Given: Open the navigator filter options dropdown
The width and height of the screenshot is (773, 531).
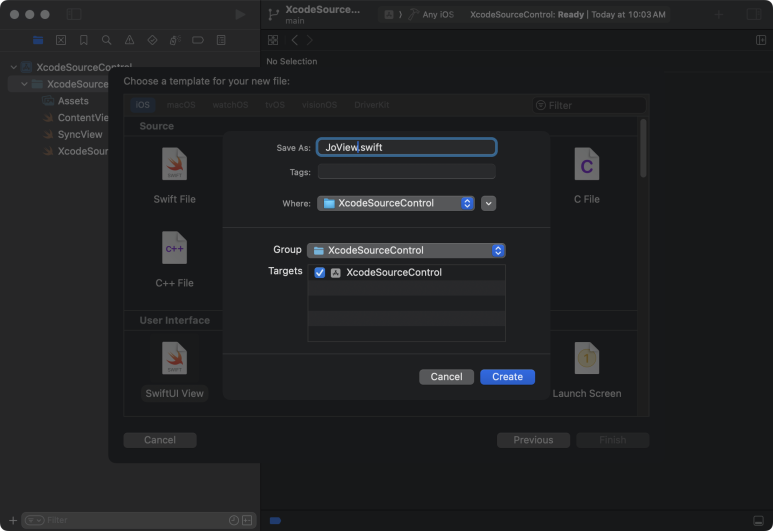Looking at the screenshot, I should pyautogui.click(x=35, y=520).
